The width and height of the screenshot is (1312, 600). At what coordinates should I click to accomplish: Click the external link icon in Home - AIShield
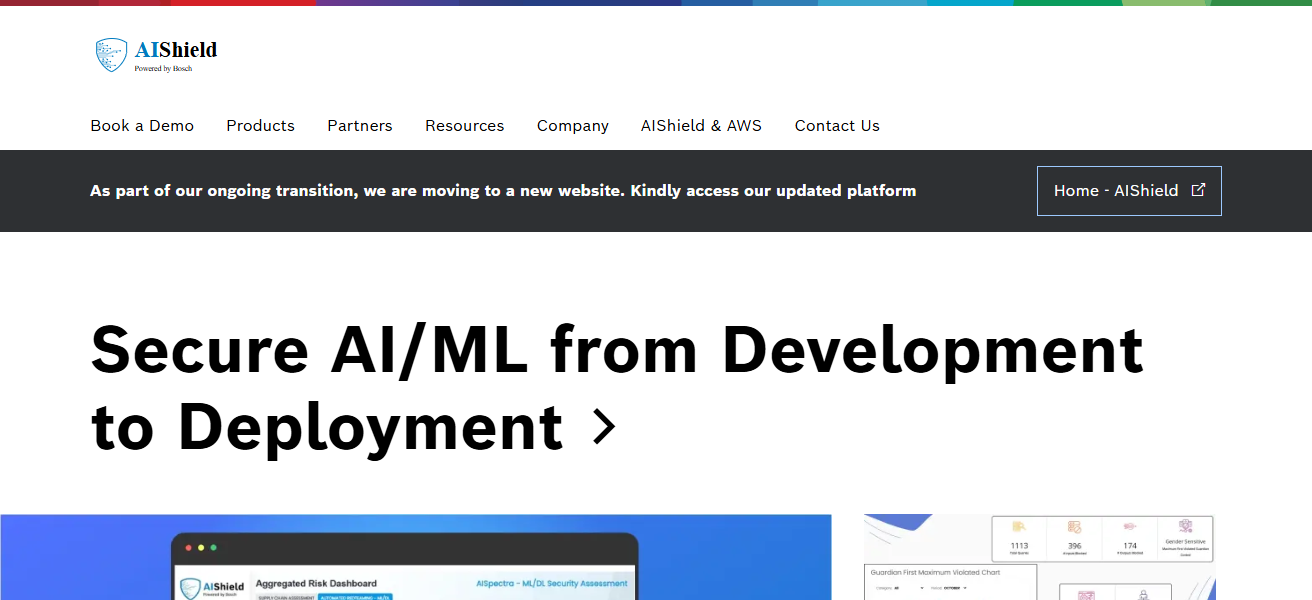point(1198,190)
